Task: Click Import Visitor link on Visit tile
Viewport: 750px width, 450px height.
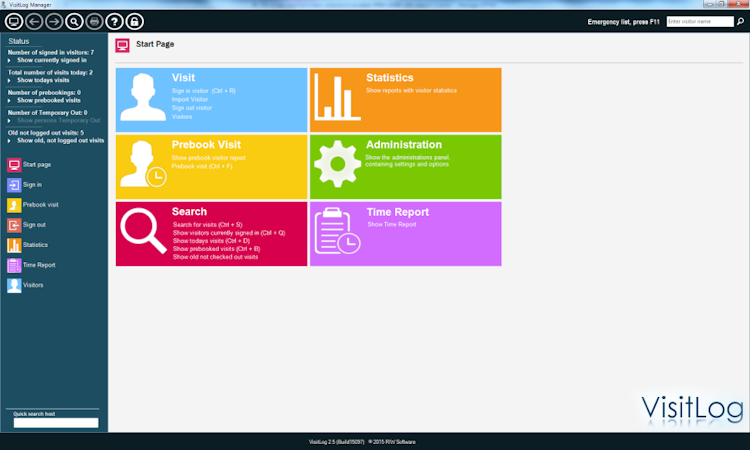Action: pos(190,99)
